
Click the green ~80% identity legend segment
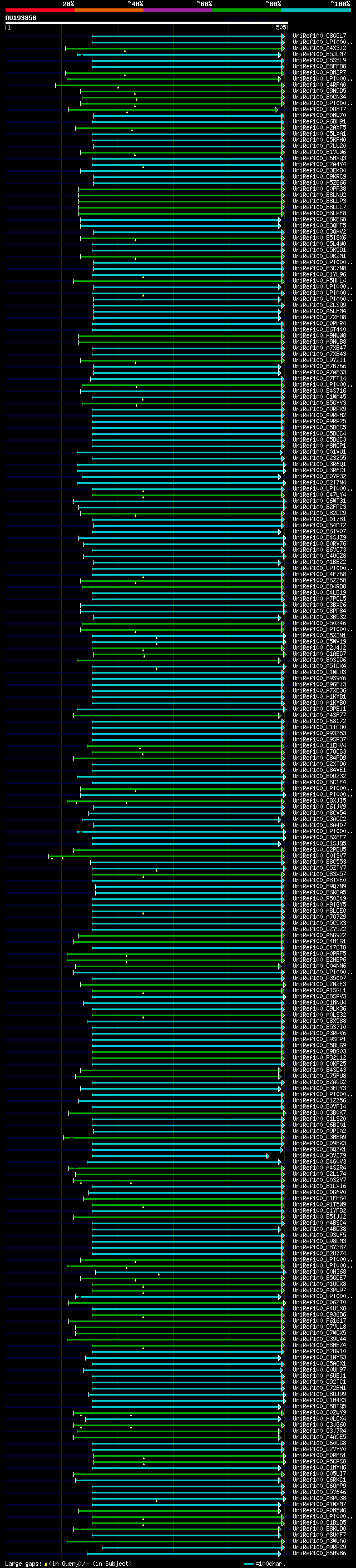(x=247, y=10)
